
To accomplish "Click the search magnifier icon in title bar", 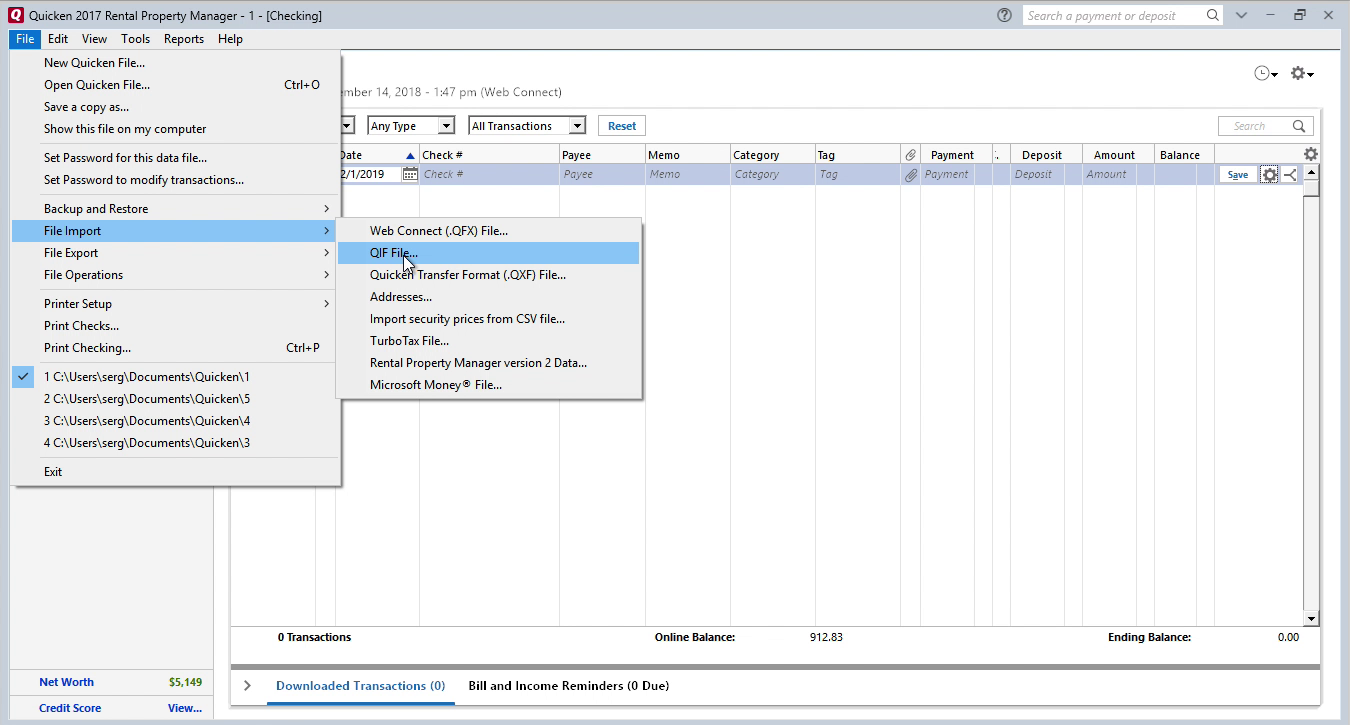I will [x=1212, y=15].
